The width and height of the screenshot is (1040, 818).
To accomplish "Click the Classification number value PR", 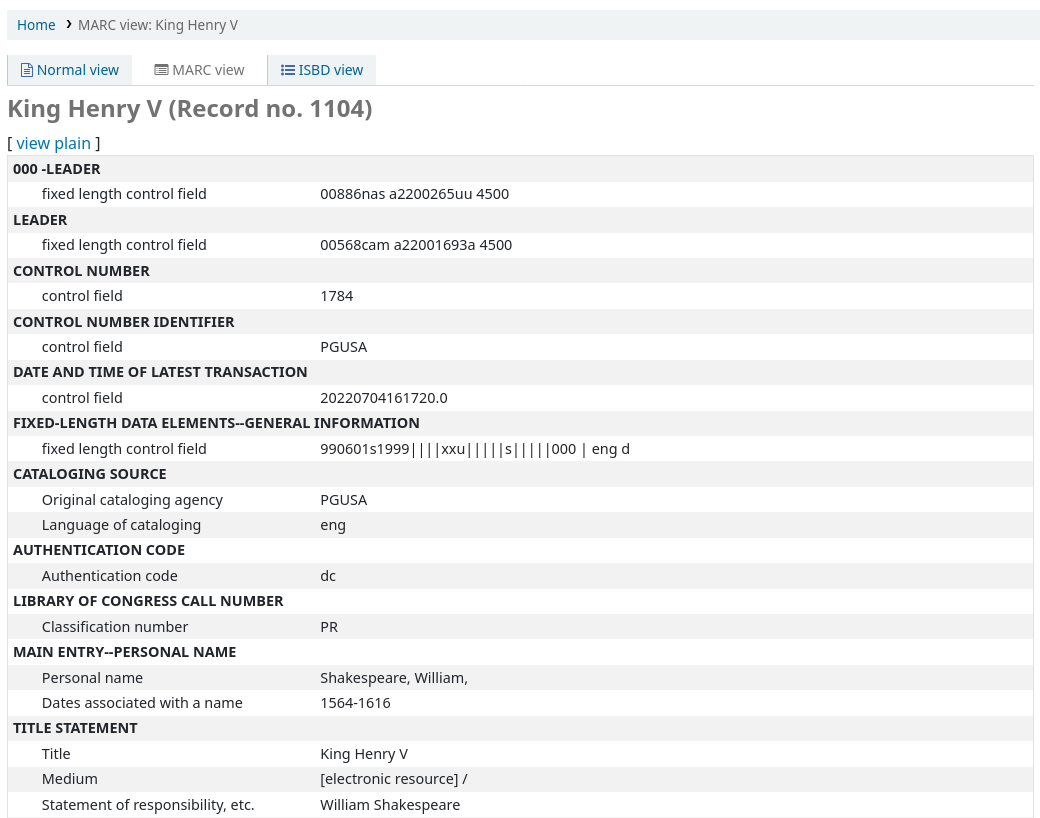I will pyautogui.click(x=329, y=627).
